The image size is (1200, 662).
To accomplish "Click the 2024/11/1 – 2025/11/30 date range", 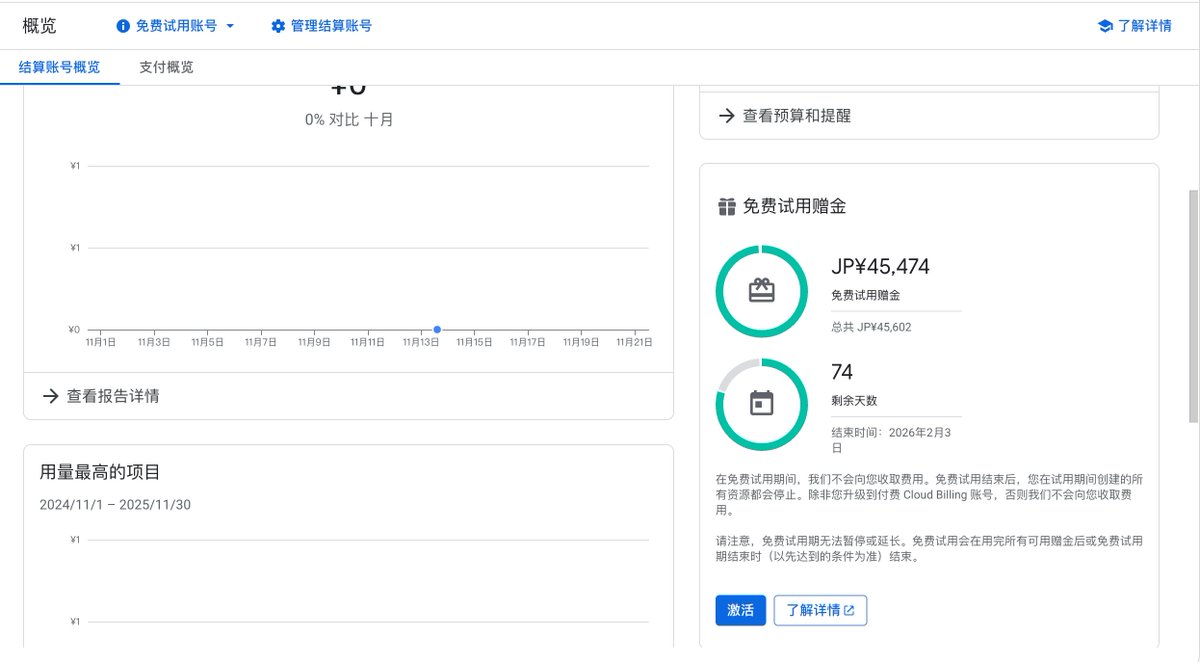I will tap(115, 505).
